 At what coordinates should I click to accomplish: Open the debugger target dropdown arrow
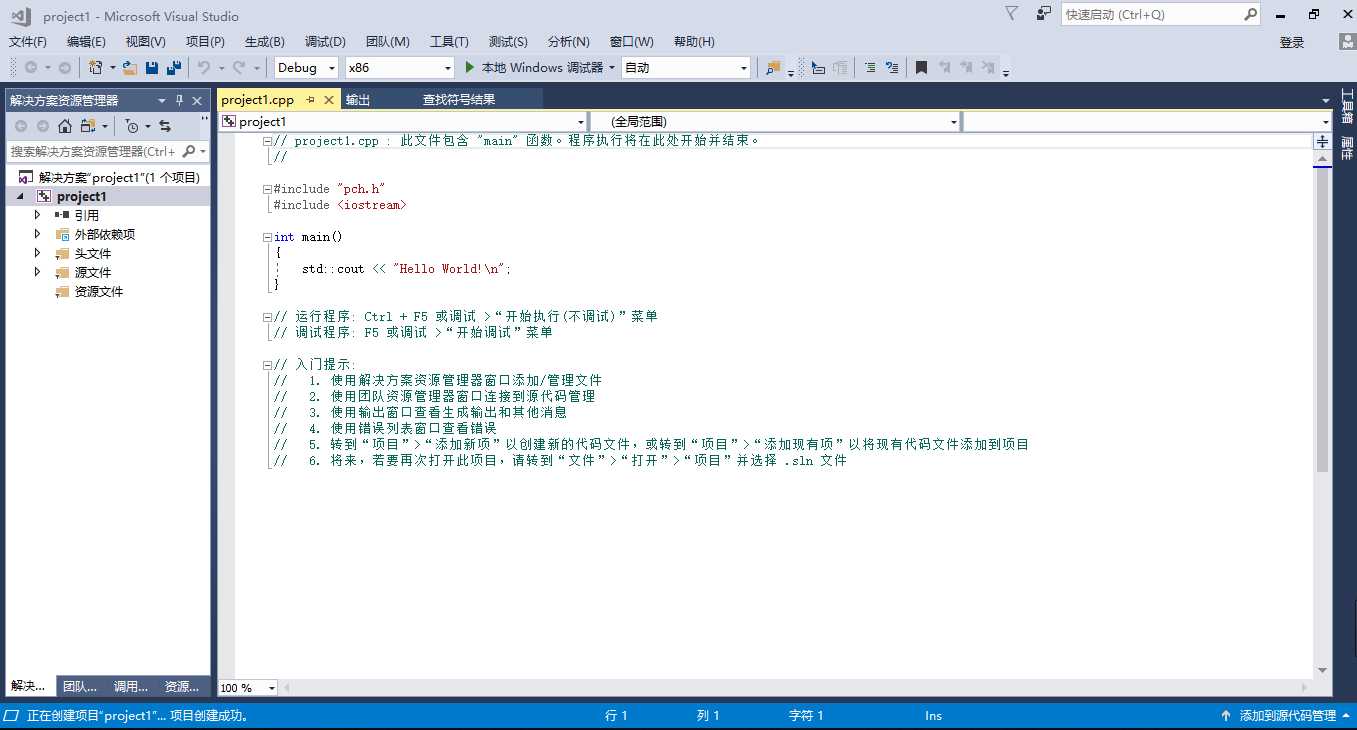(x=612, y=68)
